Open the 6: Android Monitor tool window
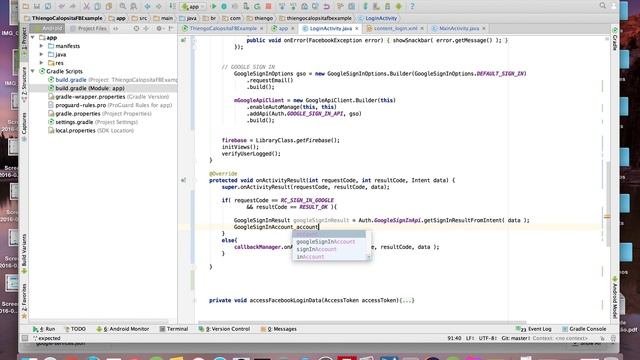Viewport: 640px width, 360px height. 123,329
